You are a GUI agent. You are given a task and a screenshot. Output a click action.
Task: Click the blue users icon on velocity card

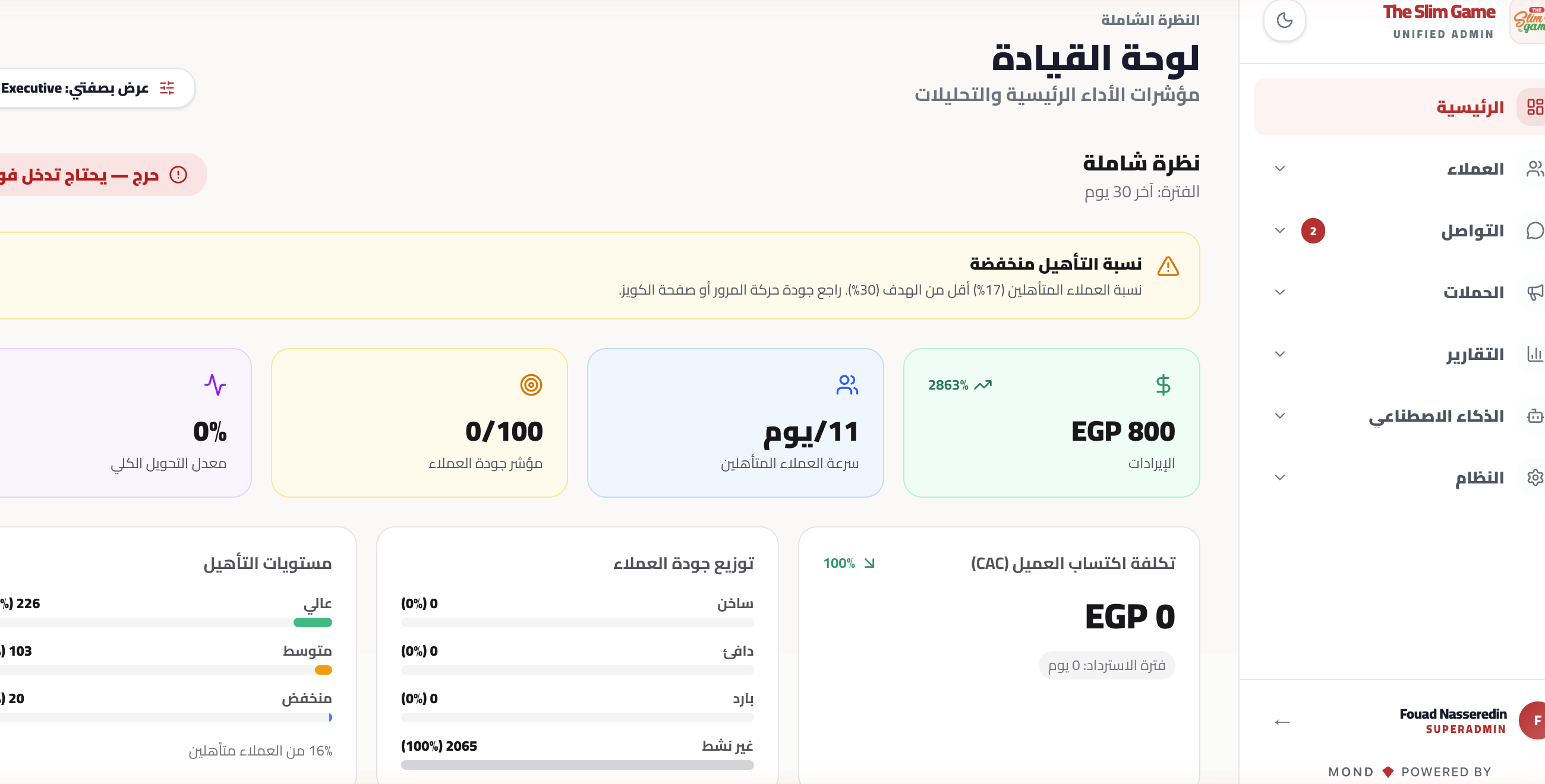pos(847,385)
